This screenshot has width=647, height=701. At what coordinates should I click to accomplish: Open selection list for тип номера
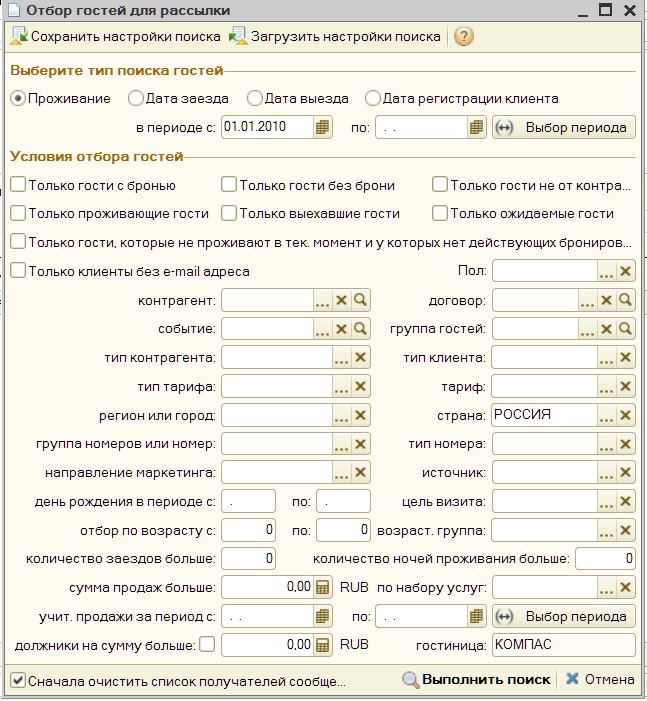coord(606,444)
